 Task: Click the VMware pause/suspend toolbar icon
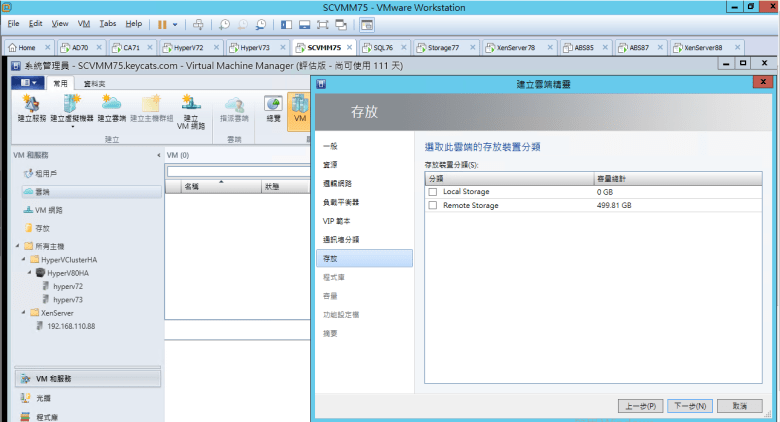click(163, 23)
